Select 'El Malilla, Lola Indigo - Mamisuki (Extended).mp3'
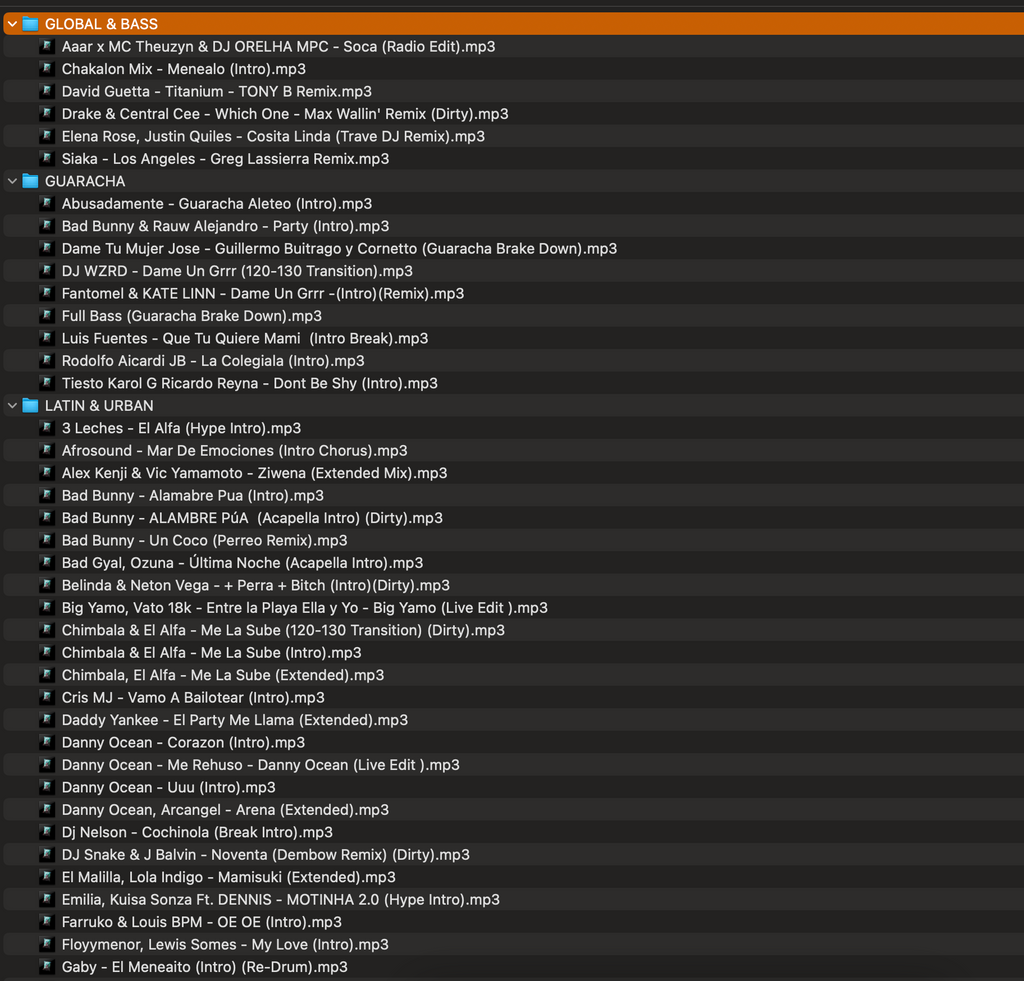Image resolution: width=1024 pixels, height=981 pixels. click(x=229, y=877)
